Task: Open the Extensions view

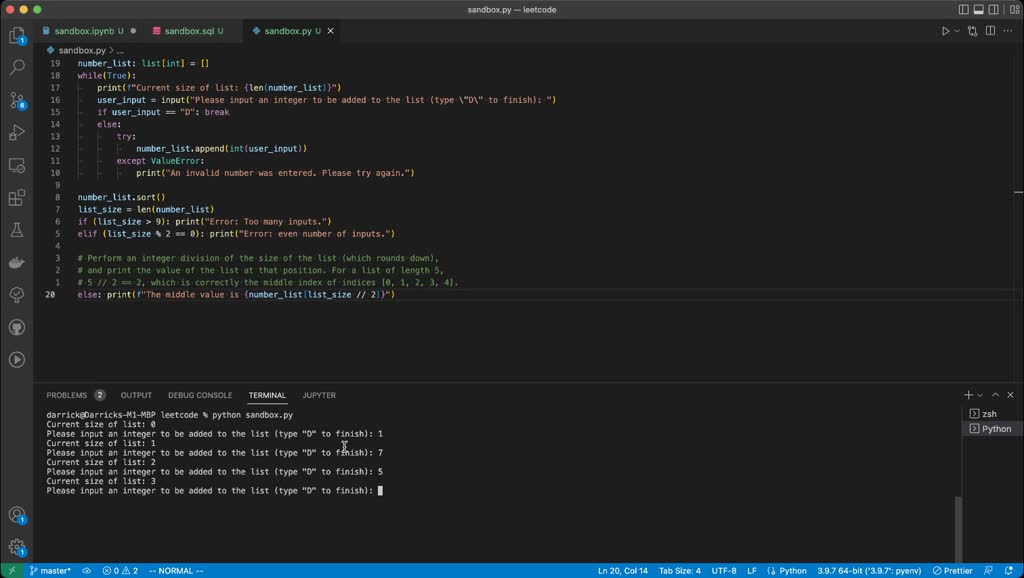Action: 17,197
